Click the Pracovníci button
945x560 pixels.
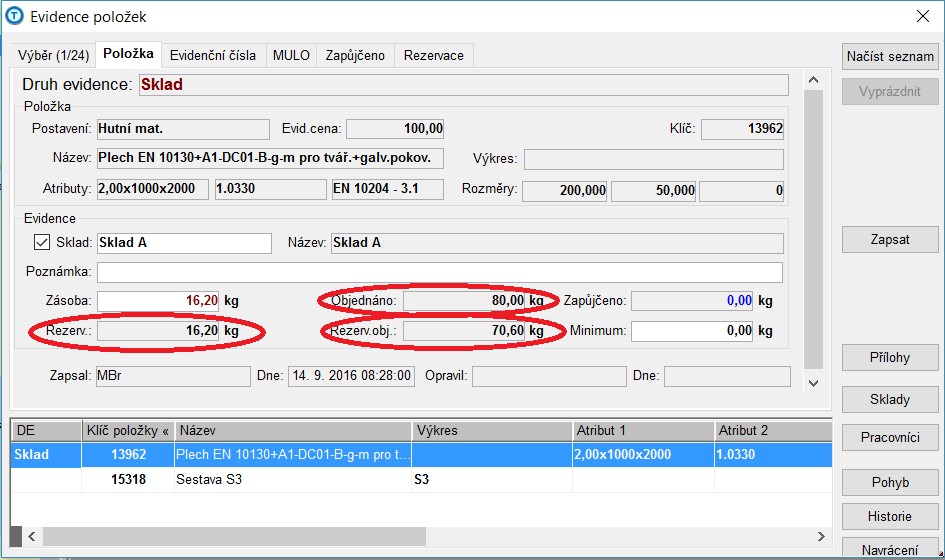[890, 437]
